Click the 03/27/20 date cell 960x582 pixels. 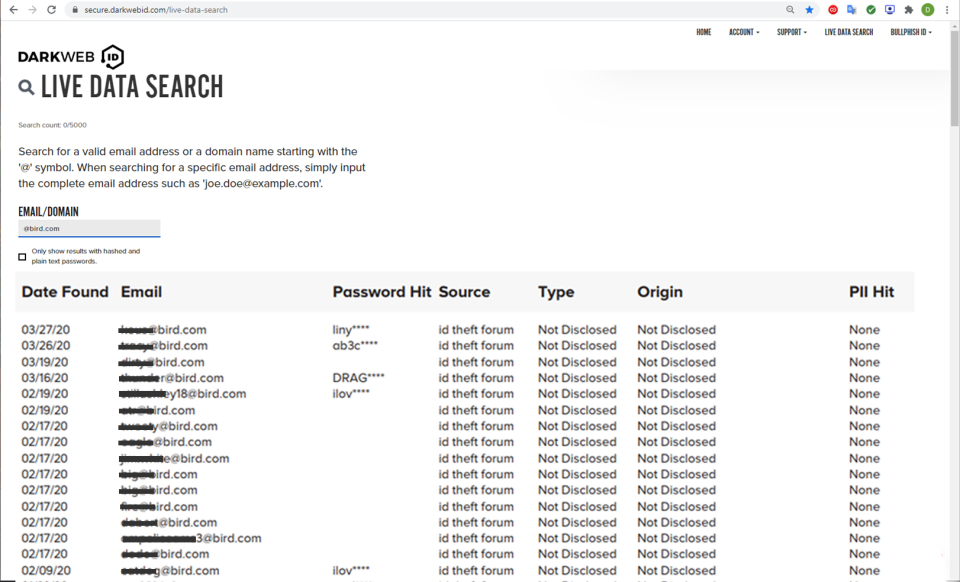point(45,330)
